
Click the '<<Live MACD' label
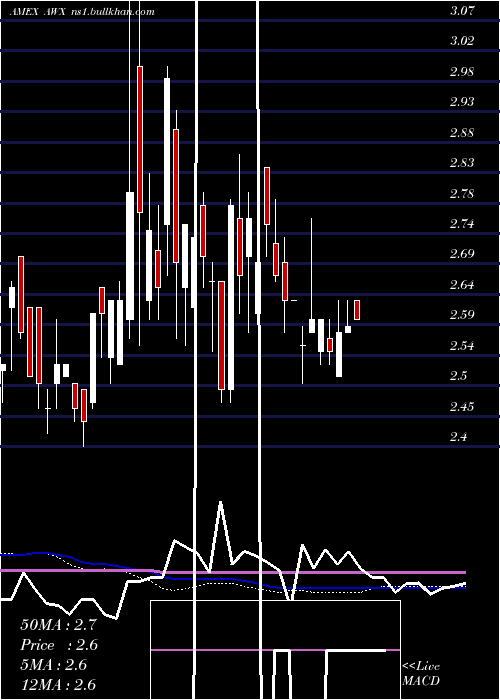point(421,673)
